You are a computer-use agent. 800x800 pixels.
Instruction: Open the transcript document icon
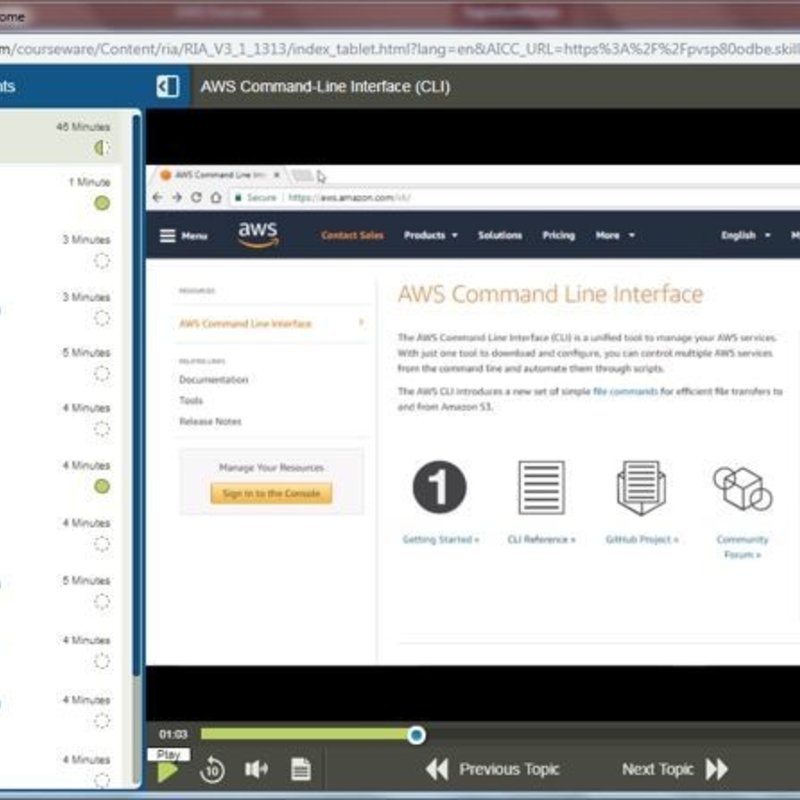(301, 769)
